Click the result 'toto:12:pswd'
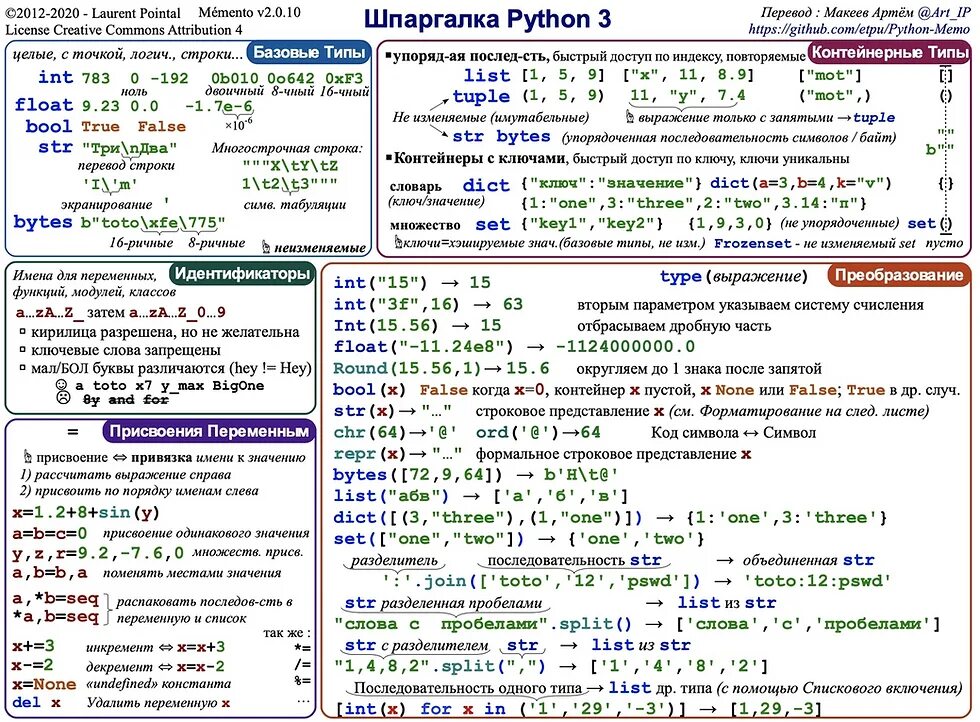The height and width of the screenshot is (722, 980). pyautogui.click(x=817, y=582)
